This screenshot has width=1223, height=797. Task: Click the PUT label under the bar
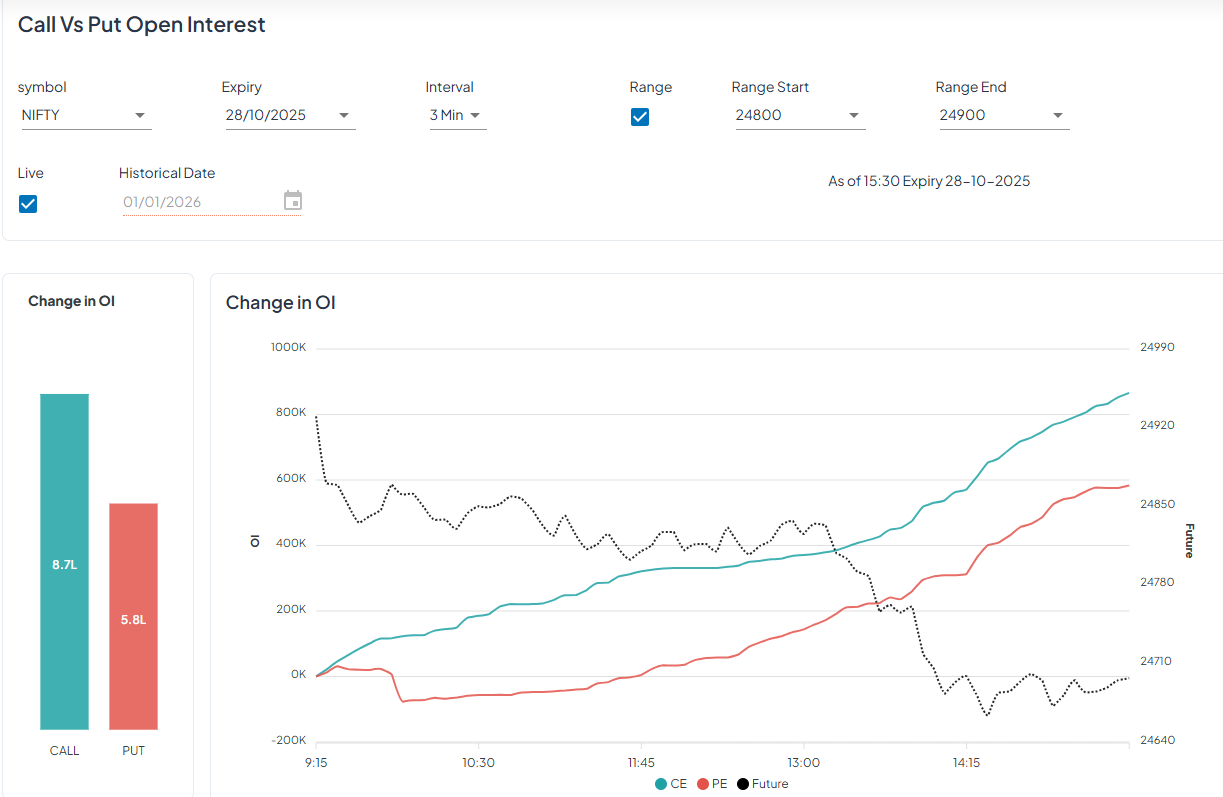(133, 751)
